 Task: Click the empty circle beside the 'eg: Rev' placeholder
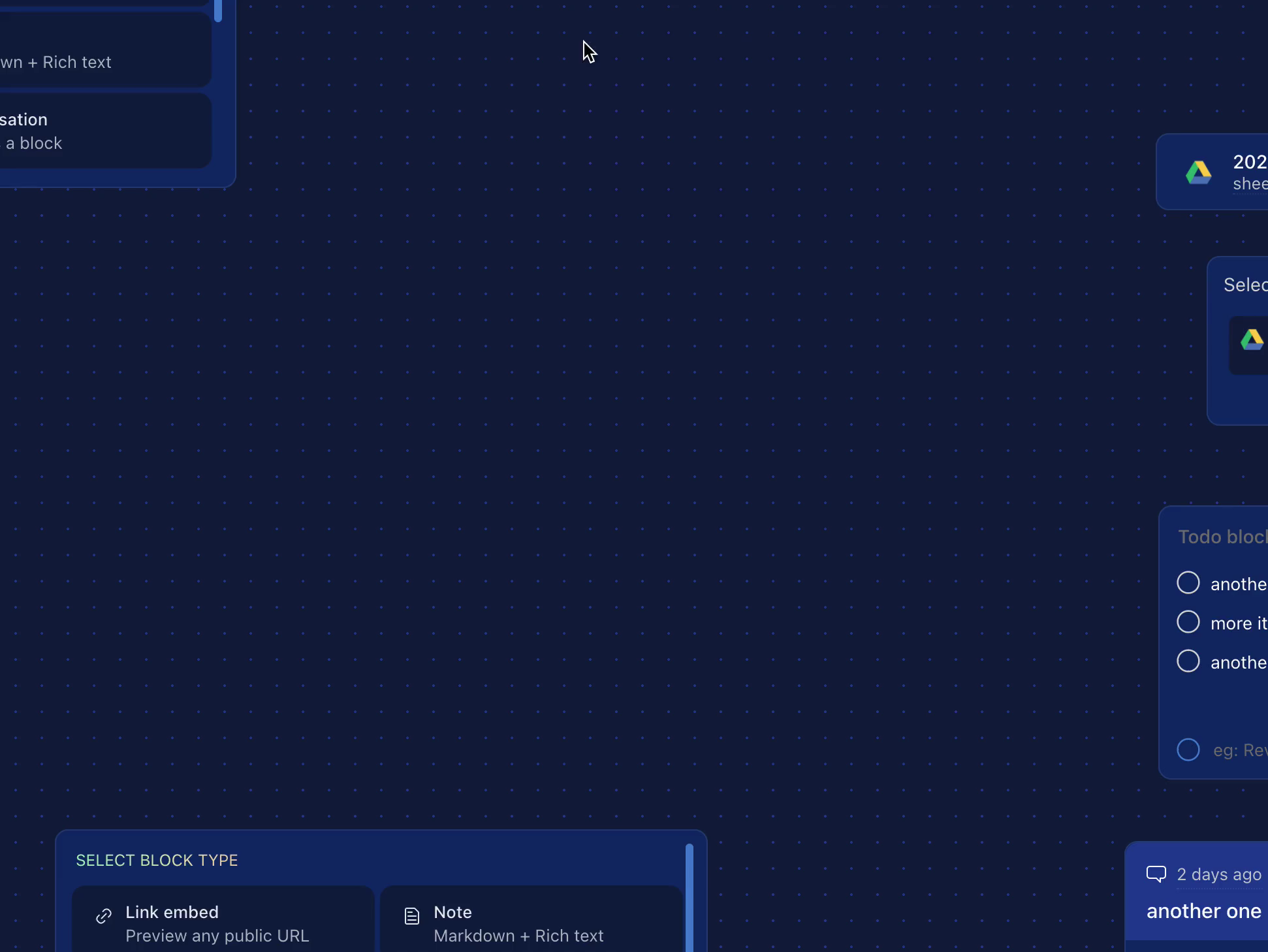(1188, 750)
